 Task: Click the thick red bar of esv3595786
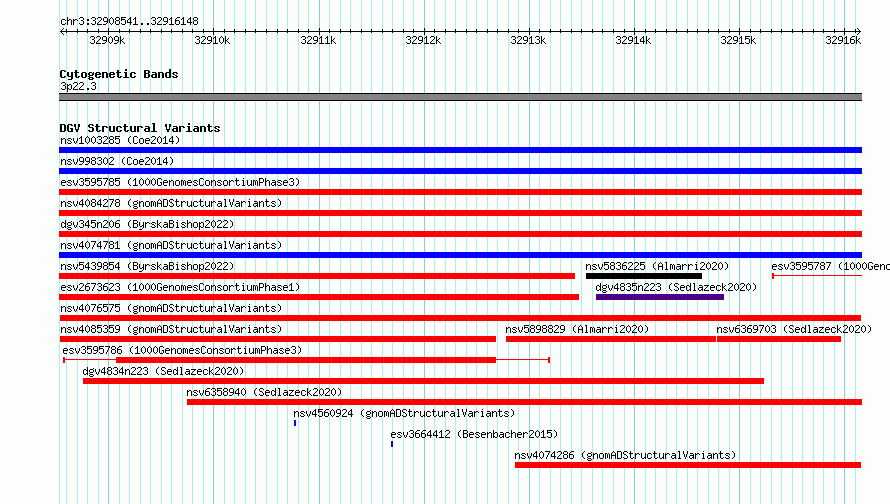(x=306, y=360)
